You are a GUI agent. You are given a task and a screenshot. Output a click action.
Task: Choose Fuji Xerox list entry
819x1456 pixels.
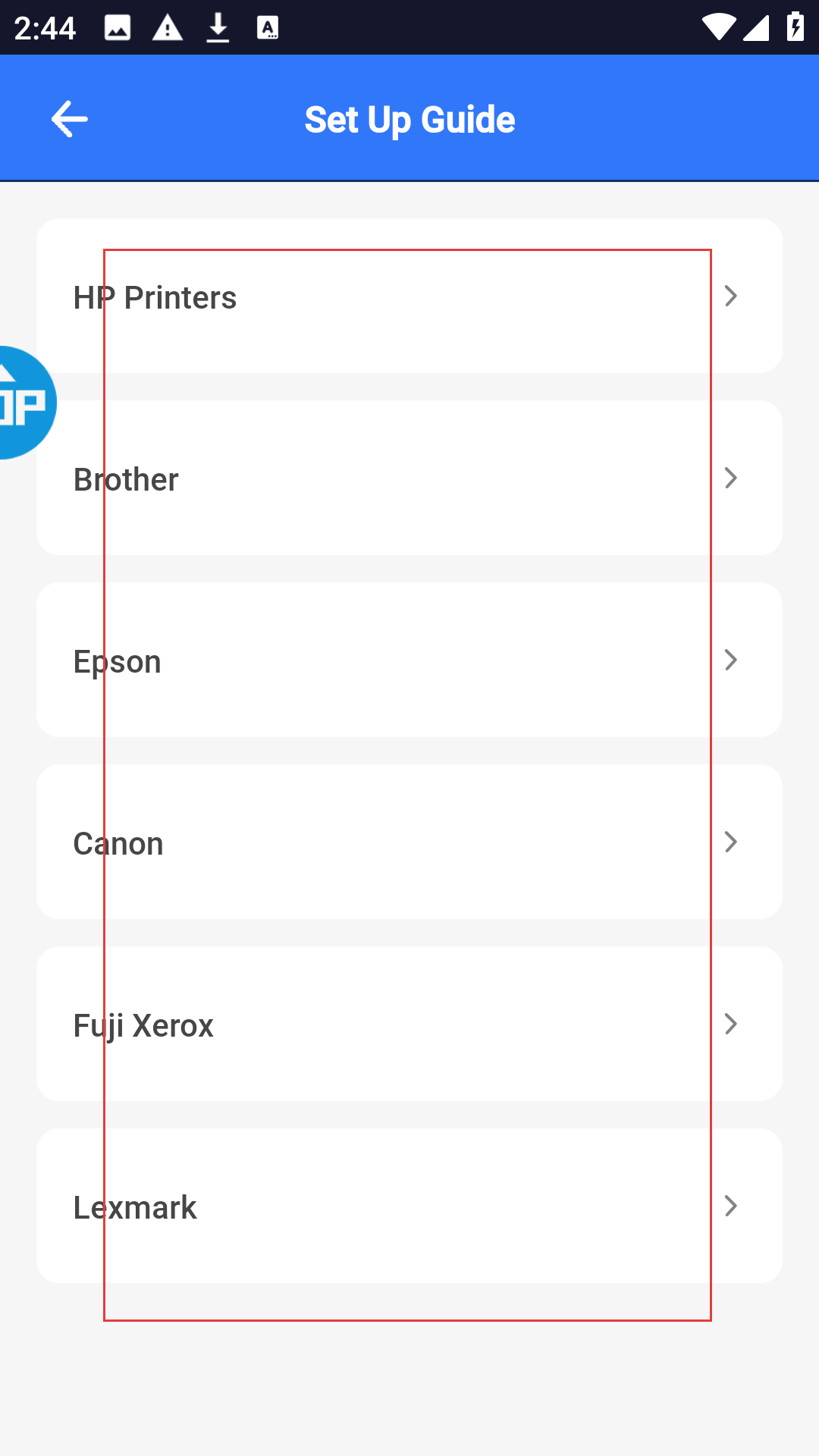pos(409,1024)
